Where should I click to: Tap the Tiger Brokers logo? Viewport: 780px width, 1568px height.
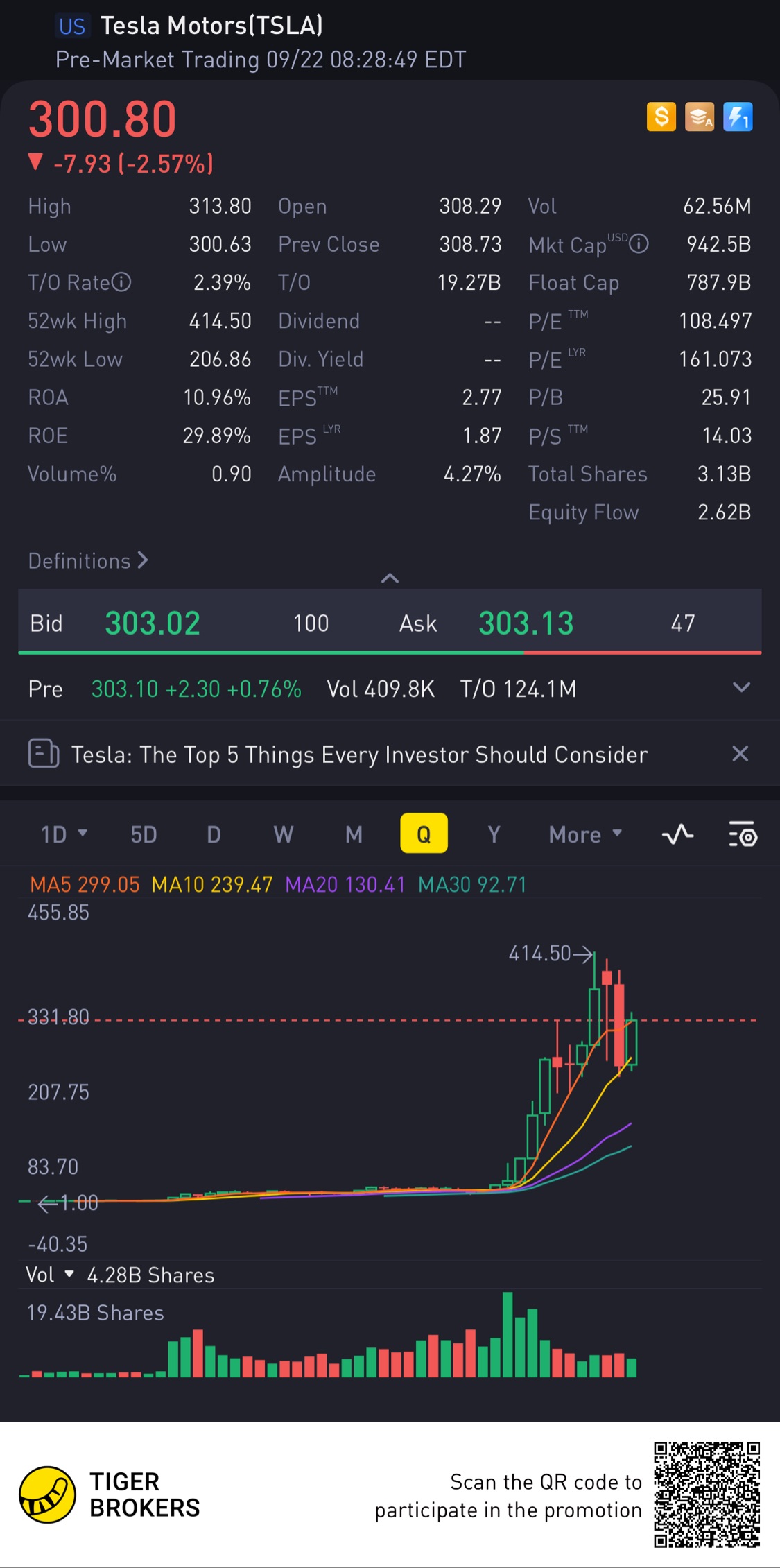pyautogui.click(x=47, y=1494)
